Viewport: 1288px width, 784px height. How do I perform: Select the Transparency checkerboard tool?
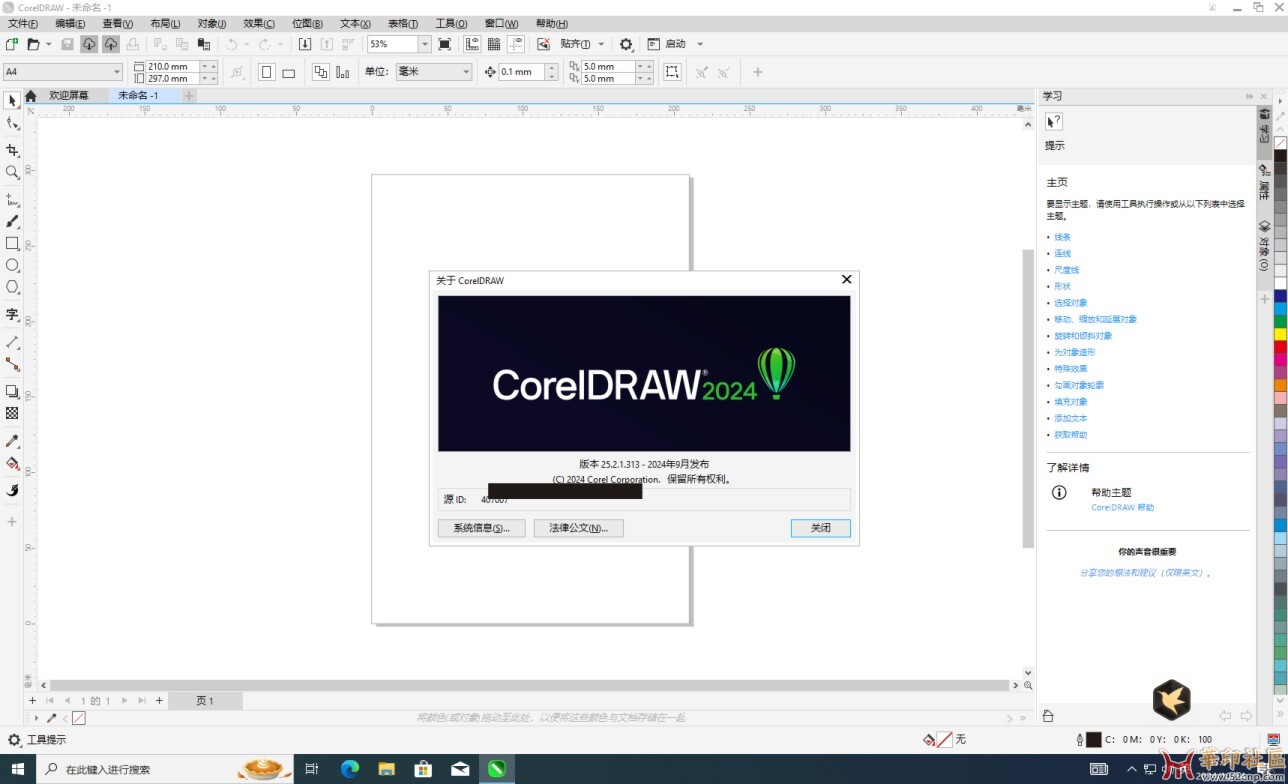point(12,413)
